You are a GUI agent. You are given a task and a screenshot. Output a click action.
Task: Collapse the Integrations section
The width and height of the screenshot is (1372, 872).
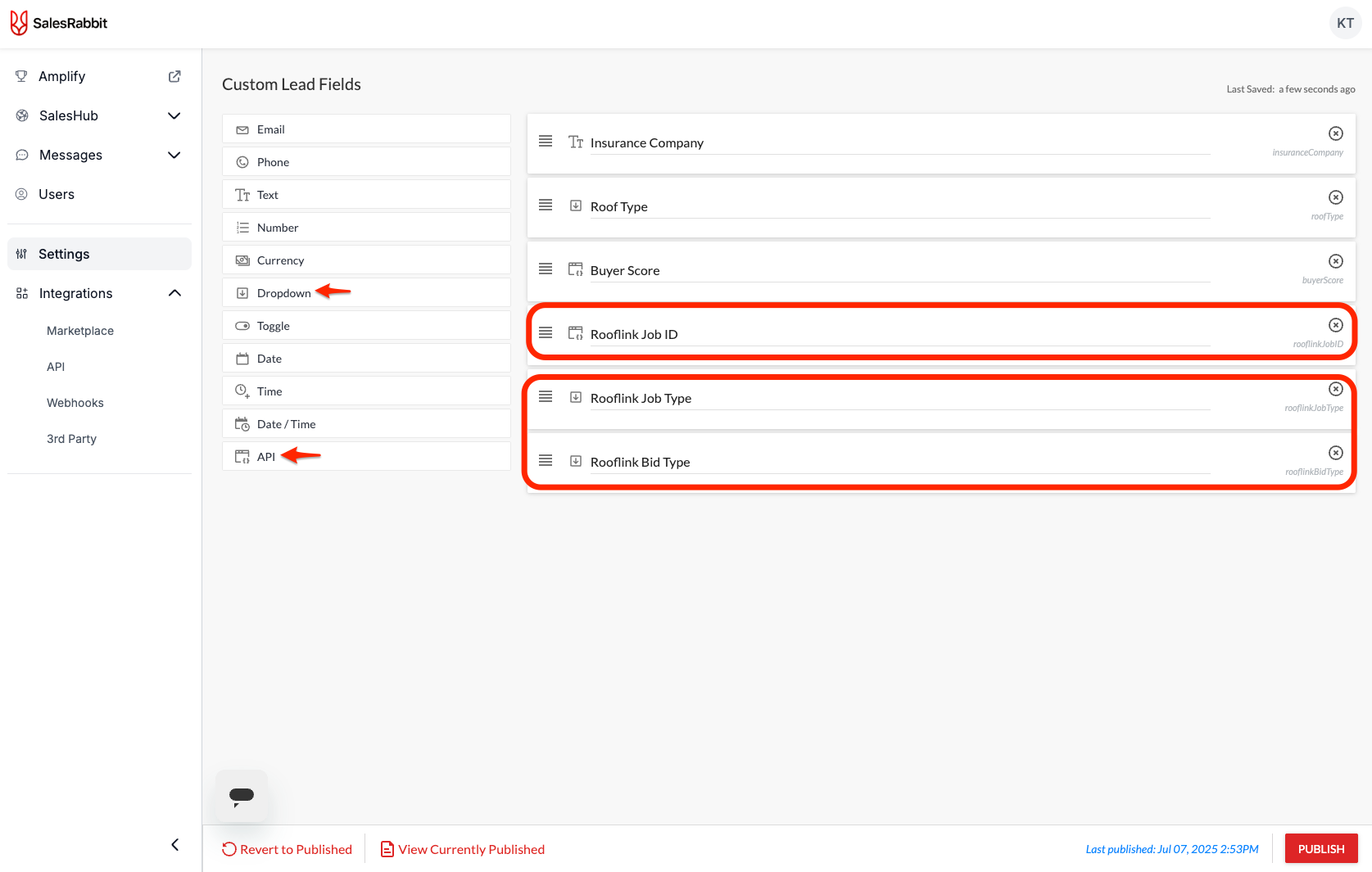[x=174, y=292]
